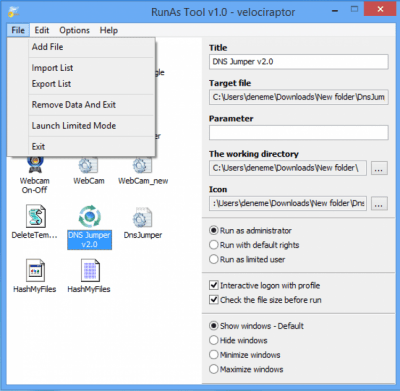The width and height of the screenshot is (400, 391).
Task: Select the WebCam_new icon
Action: click(x=142, y=165)
